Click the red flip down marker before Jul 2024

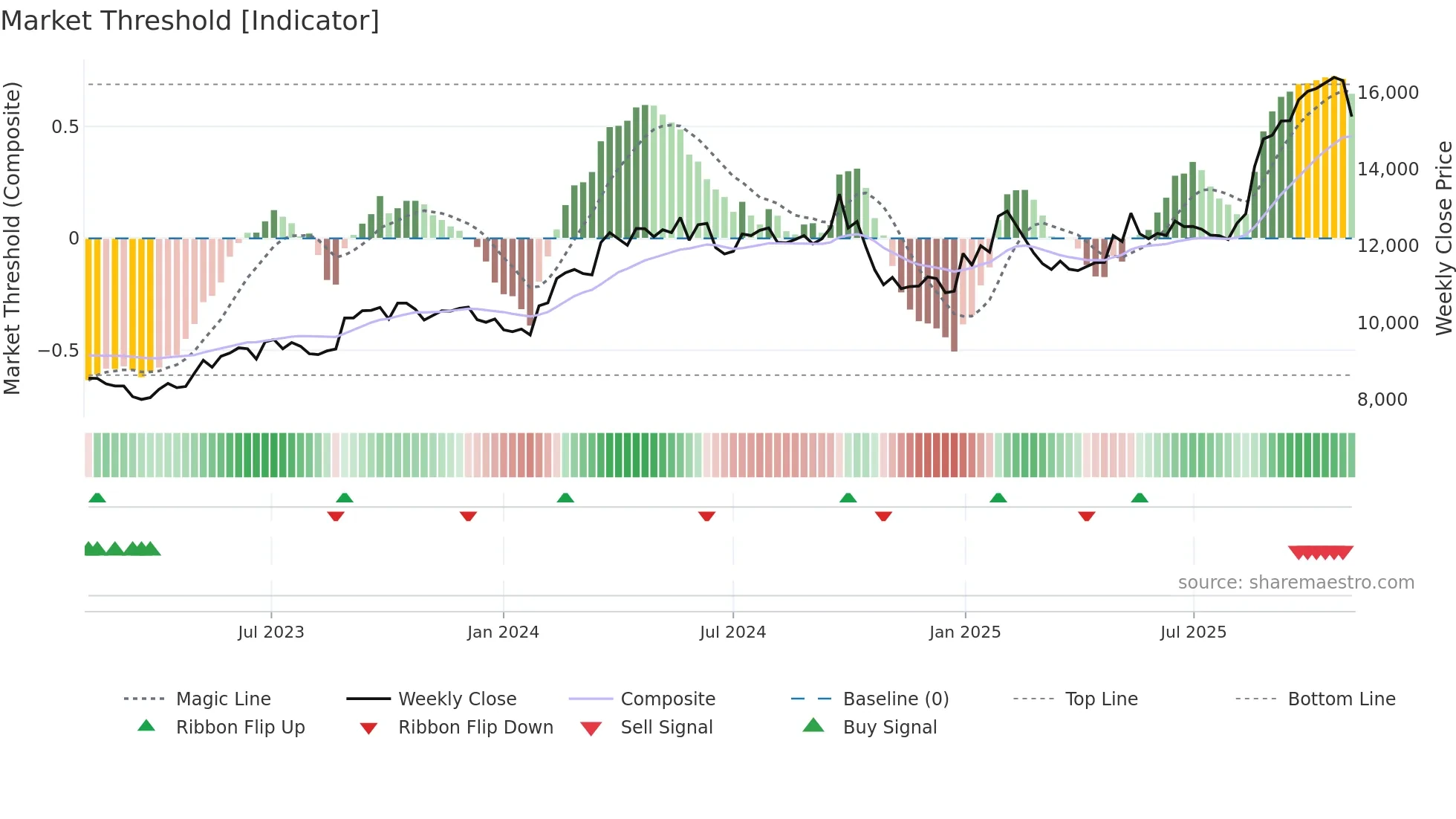[x=706, y=516]
